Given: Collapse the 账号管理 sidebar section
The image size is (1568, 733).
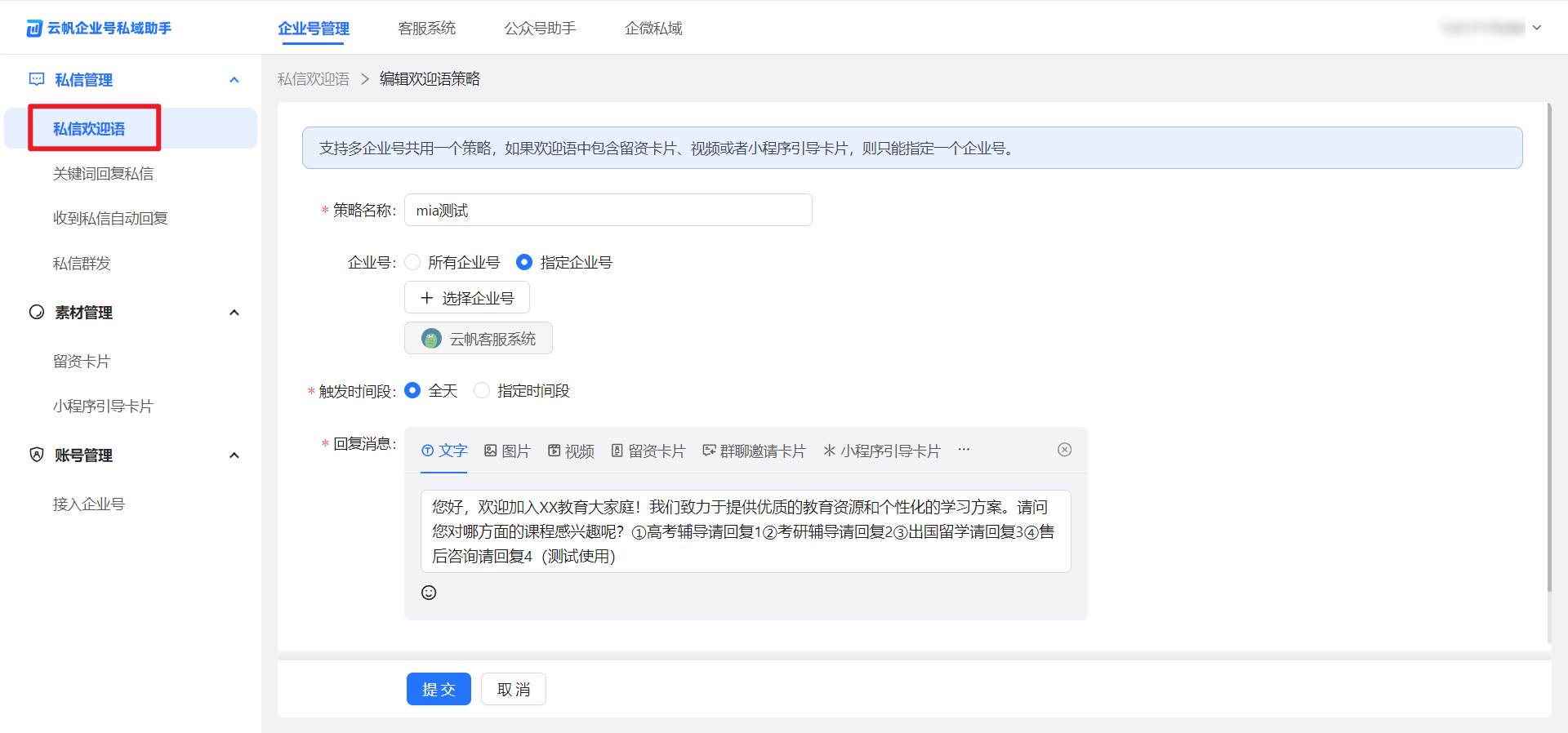Looking at the screenshot, I should pyautogui.click(x=234, y=455).
